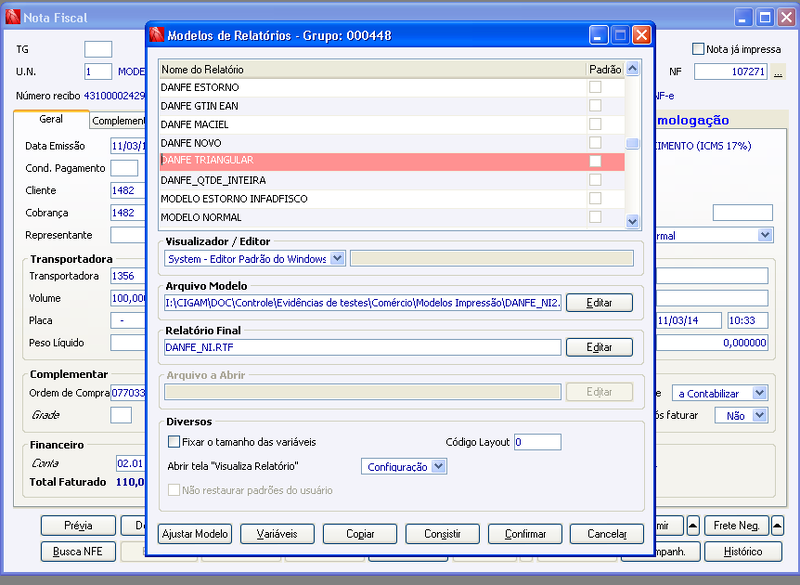800x585 pixels.
Task: Click the Busca NFE button
Action: (78, 551)
